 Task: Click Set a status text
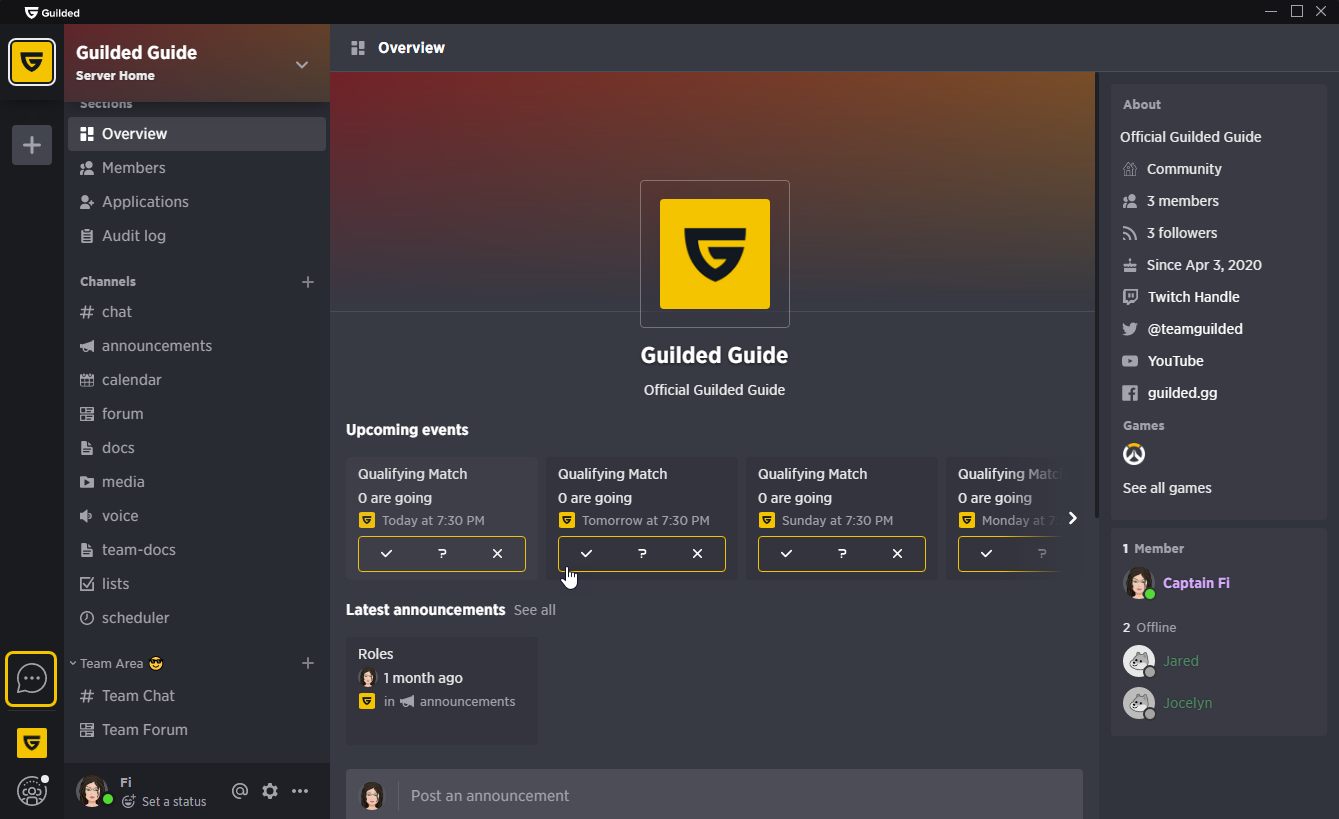click(x=174, y=801)
